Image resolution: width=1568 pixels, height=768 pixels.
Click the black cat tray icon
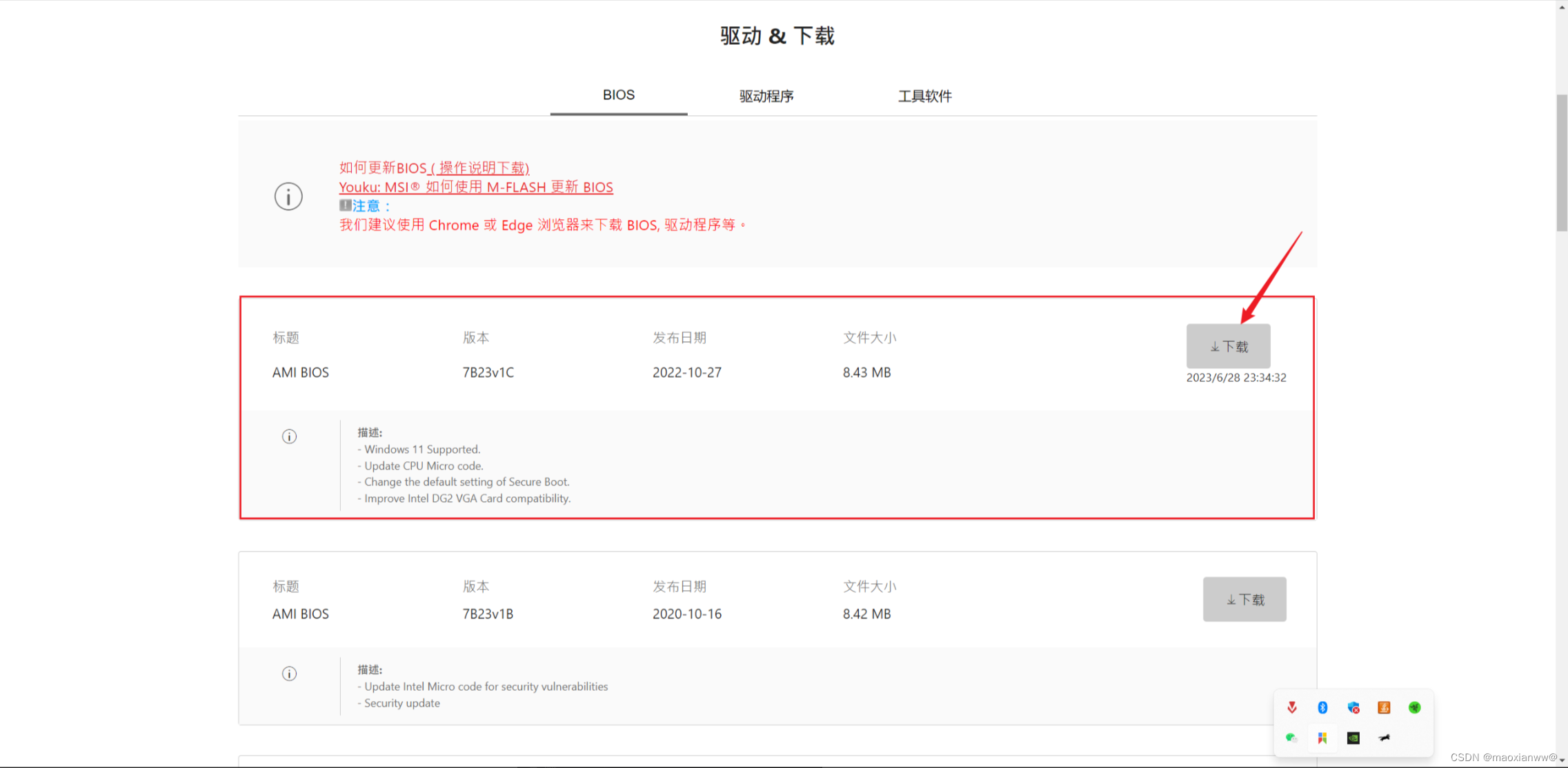[1384, 738]
